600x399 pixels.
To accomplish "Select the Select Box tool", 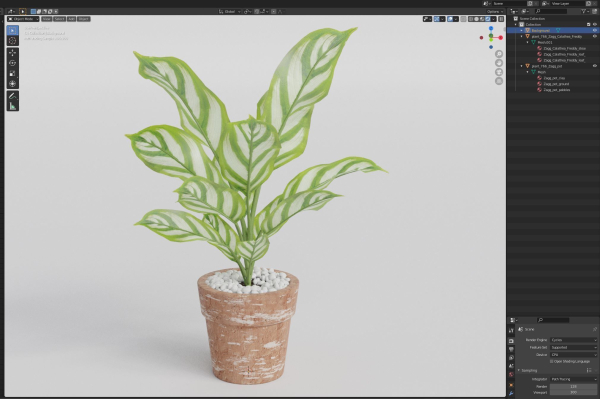I will pyautogui.click(x=13, y=30).
